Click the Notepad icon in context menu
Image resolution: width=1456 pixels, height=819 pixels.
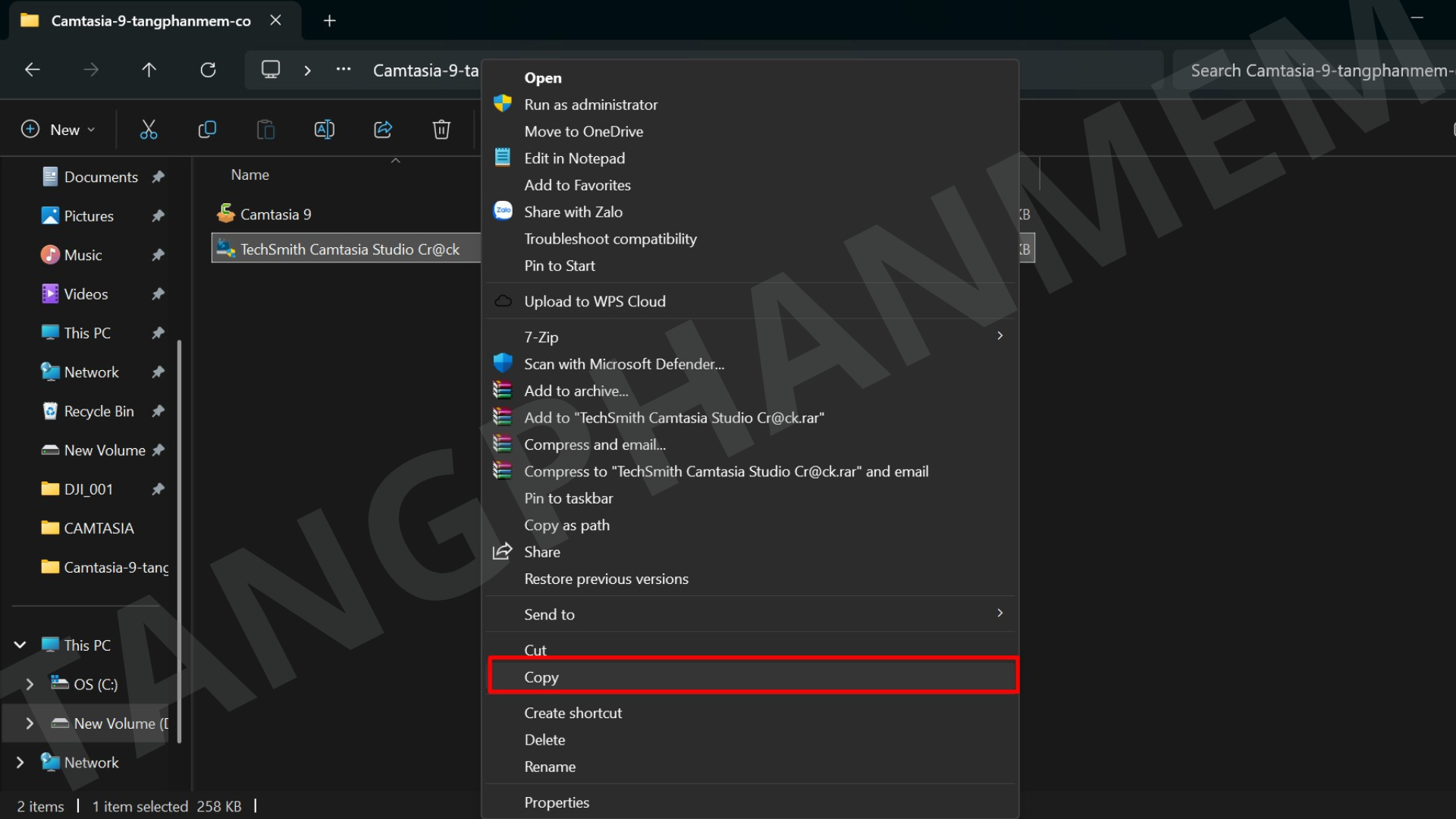503,157
